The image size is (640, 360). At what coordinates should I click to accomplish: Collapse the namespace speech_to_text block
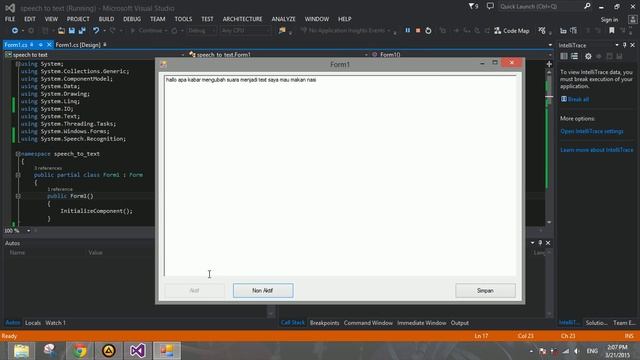tap(18, 154)
